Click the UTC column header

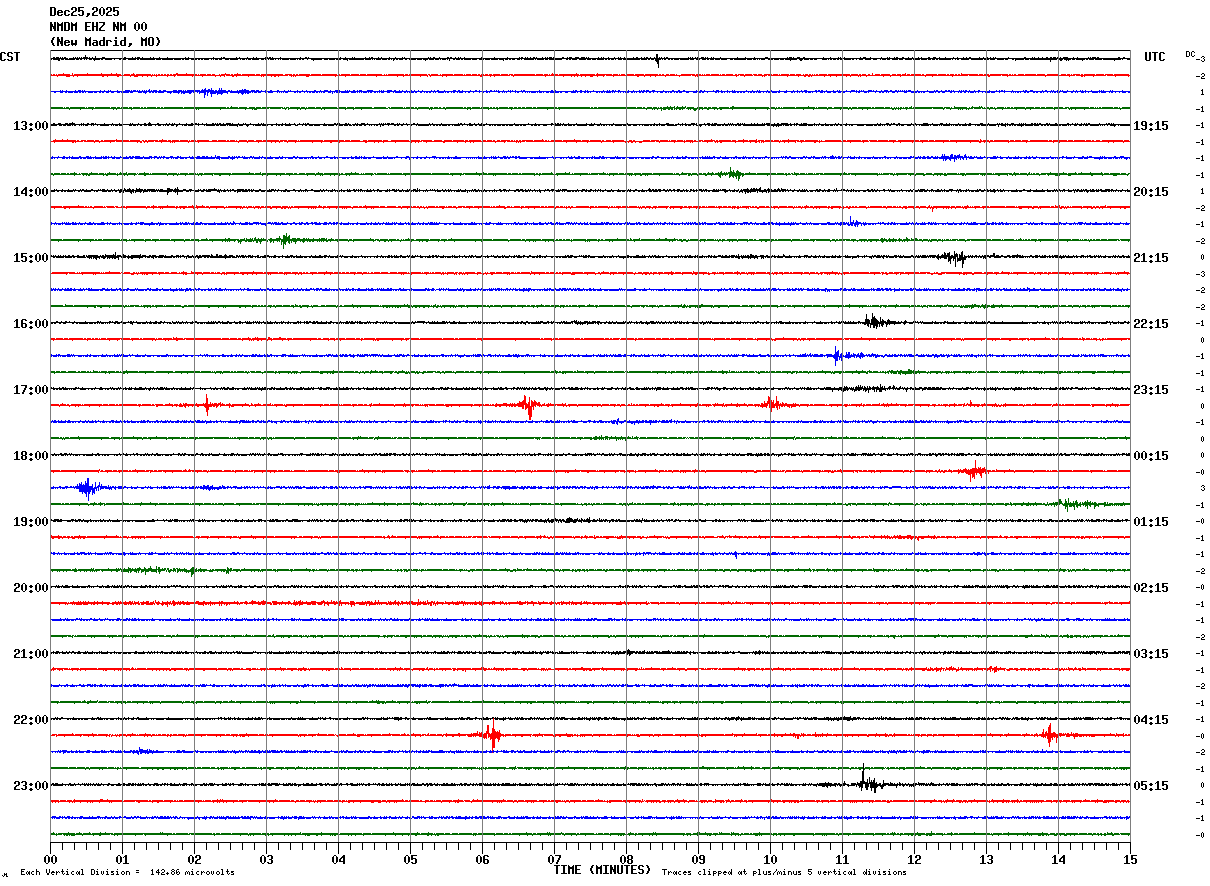1155,57
